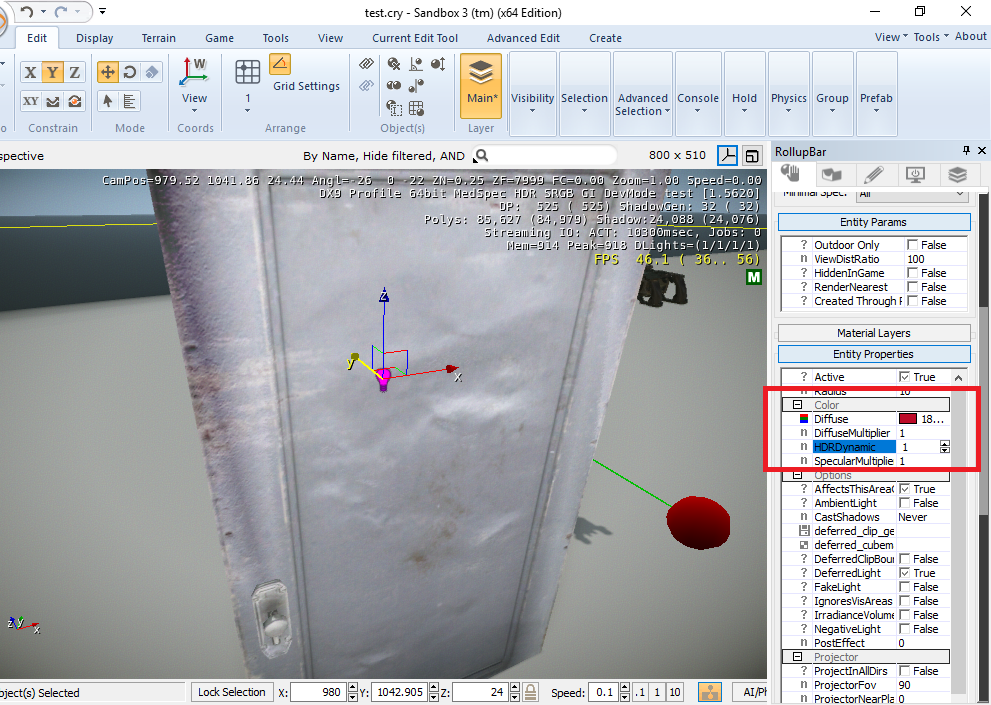
Task: Pin the RollupBar panel
Action: pyautogui.click(x=966, y=150)
